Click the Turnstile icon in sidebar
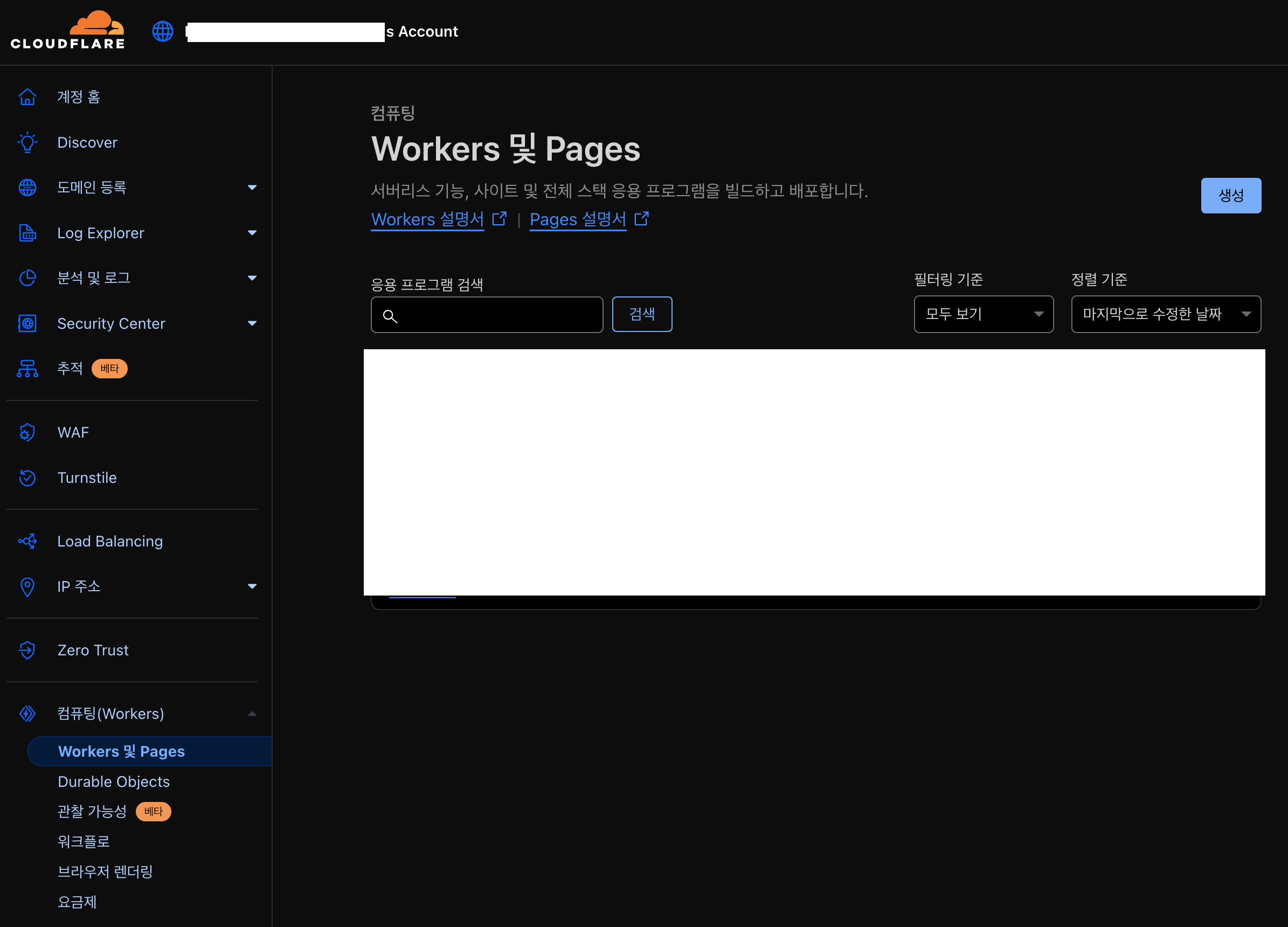The height and width of the screenshot is (927, 1288). 27,478
